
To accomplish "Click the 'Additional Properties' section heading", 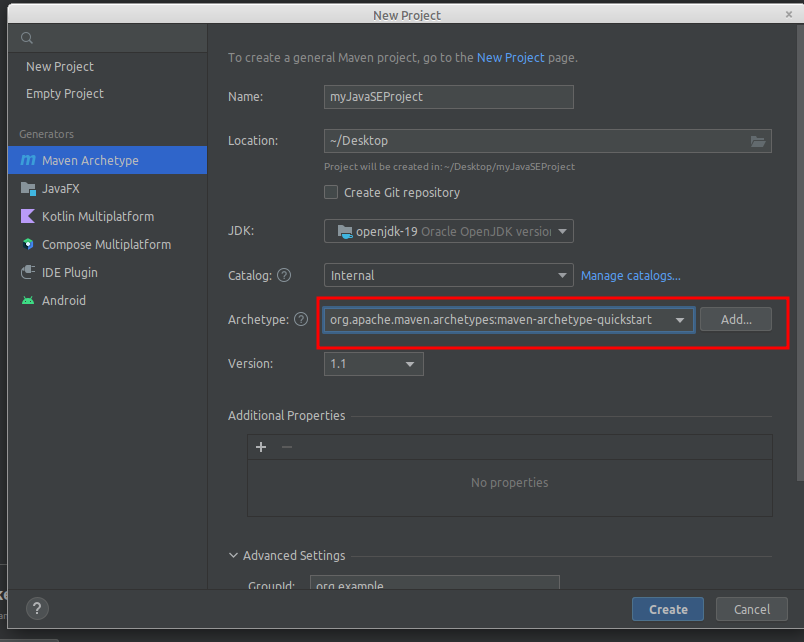I will 287,415.
